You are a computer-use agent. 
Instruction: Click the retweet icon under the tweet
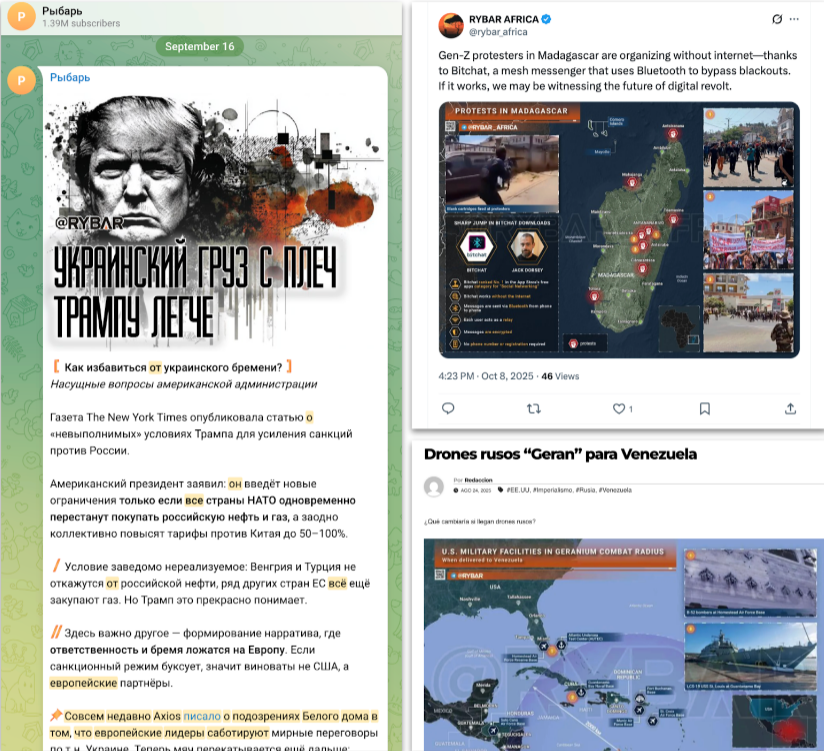point(533,408)
